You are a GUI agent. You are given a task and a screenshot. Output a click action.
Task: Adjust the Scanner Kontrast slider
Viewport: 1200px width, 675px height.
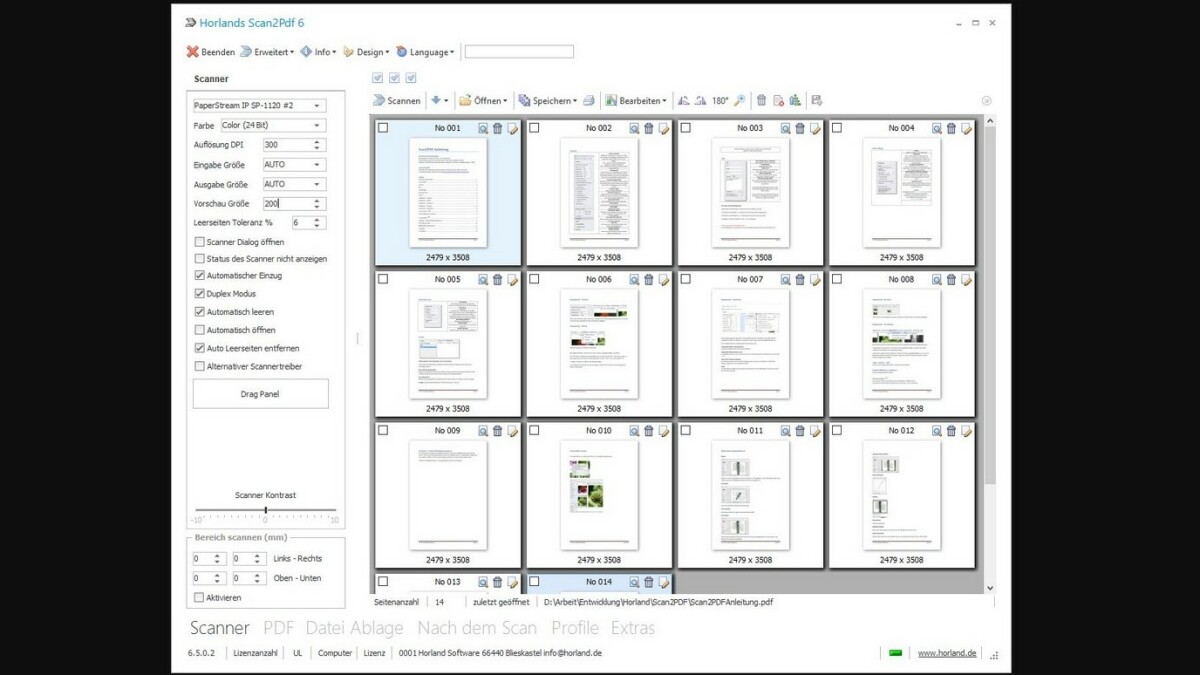tap(265, 510)
